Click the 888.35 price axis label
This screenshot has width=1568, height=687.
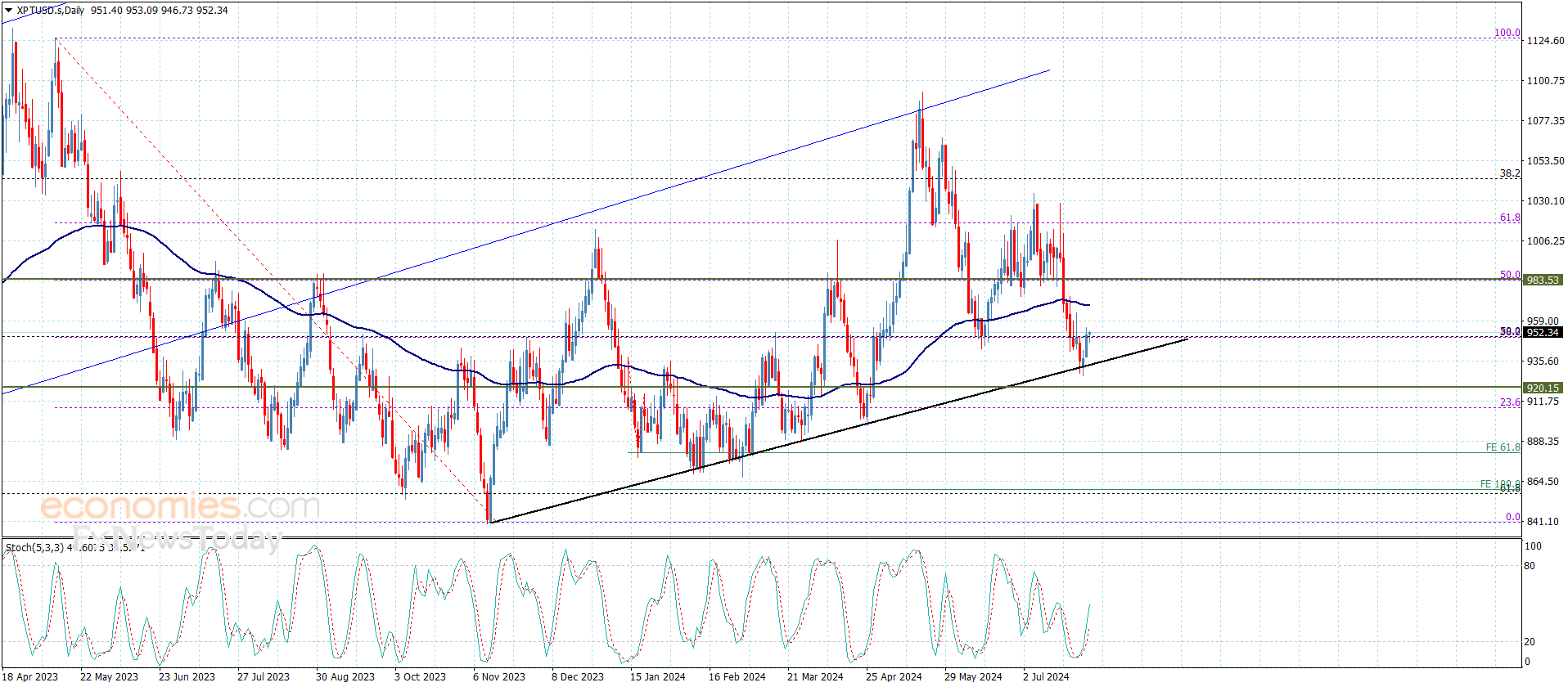tap(1543, 442)
